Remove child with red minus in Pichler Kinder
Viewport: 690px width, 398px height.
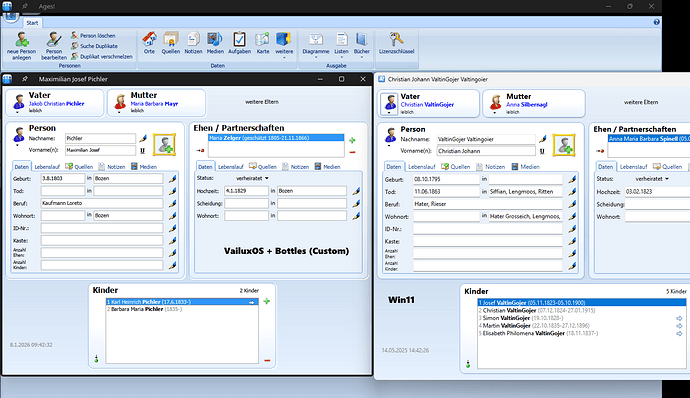point(267,361)
